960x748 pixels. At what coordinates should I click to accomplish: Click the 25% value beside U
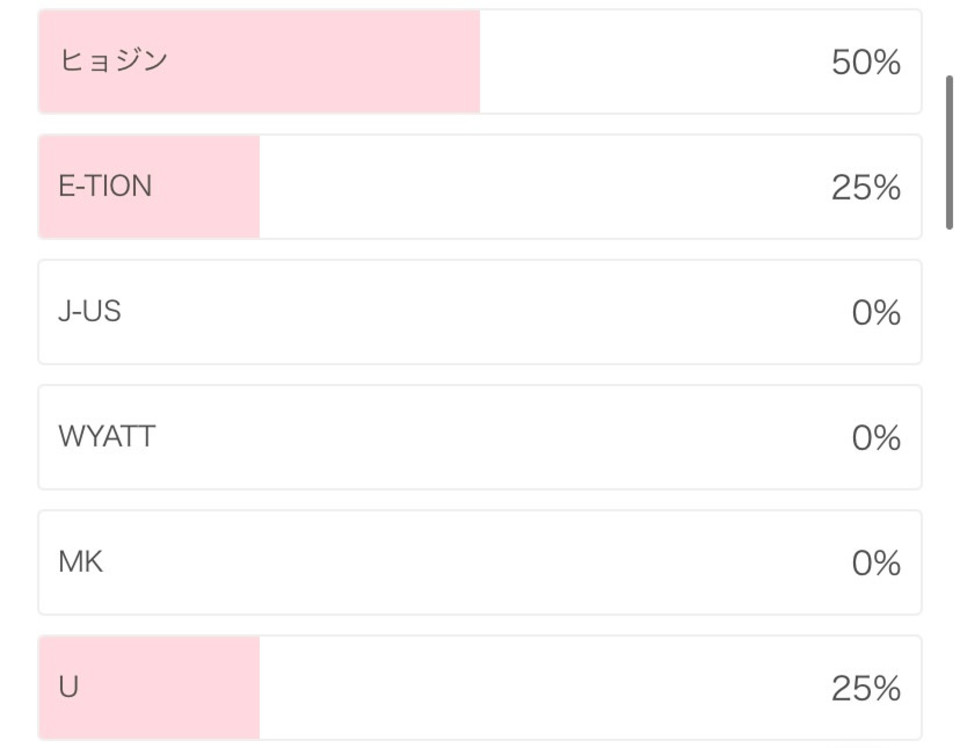click(866, 689)
